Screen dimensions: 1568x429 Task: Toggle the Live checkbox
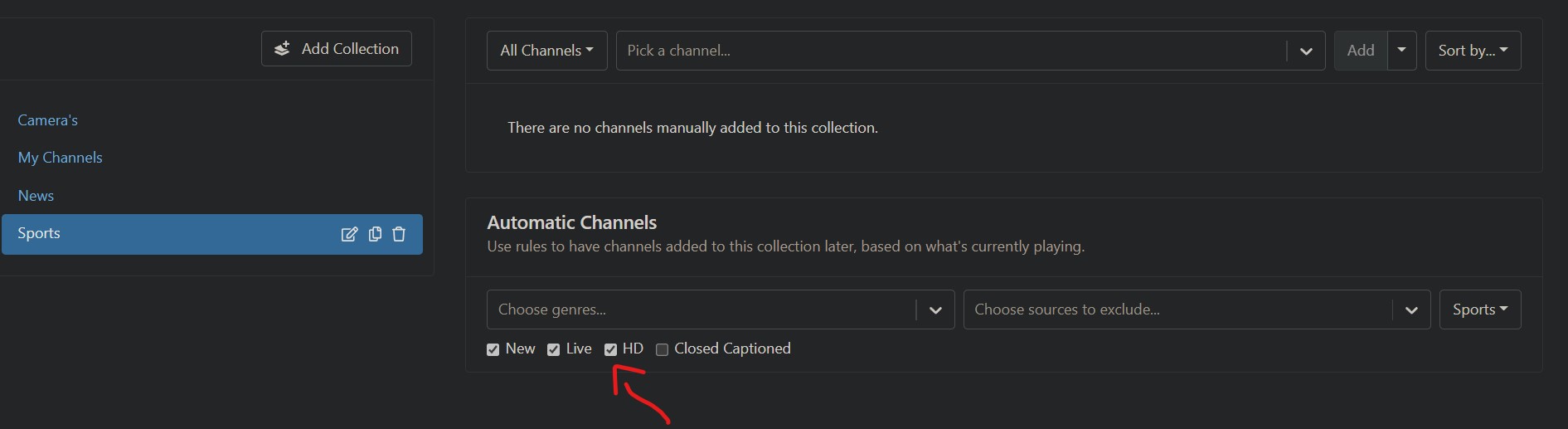(554, 349)
